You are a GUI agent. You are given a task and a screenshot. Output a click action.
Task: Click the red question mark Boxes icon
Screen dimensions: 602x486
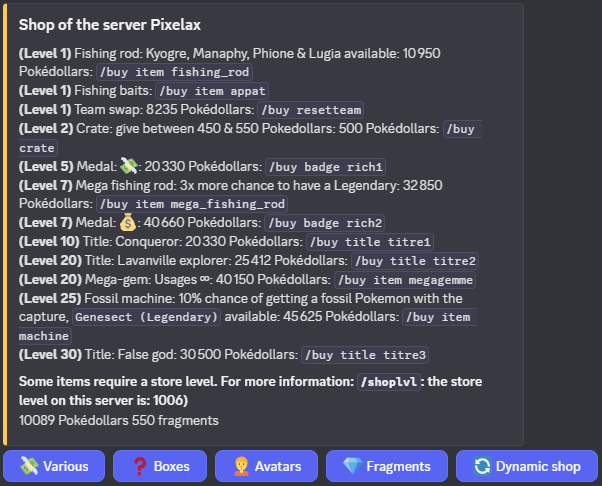click(140, 466)
